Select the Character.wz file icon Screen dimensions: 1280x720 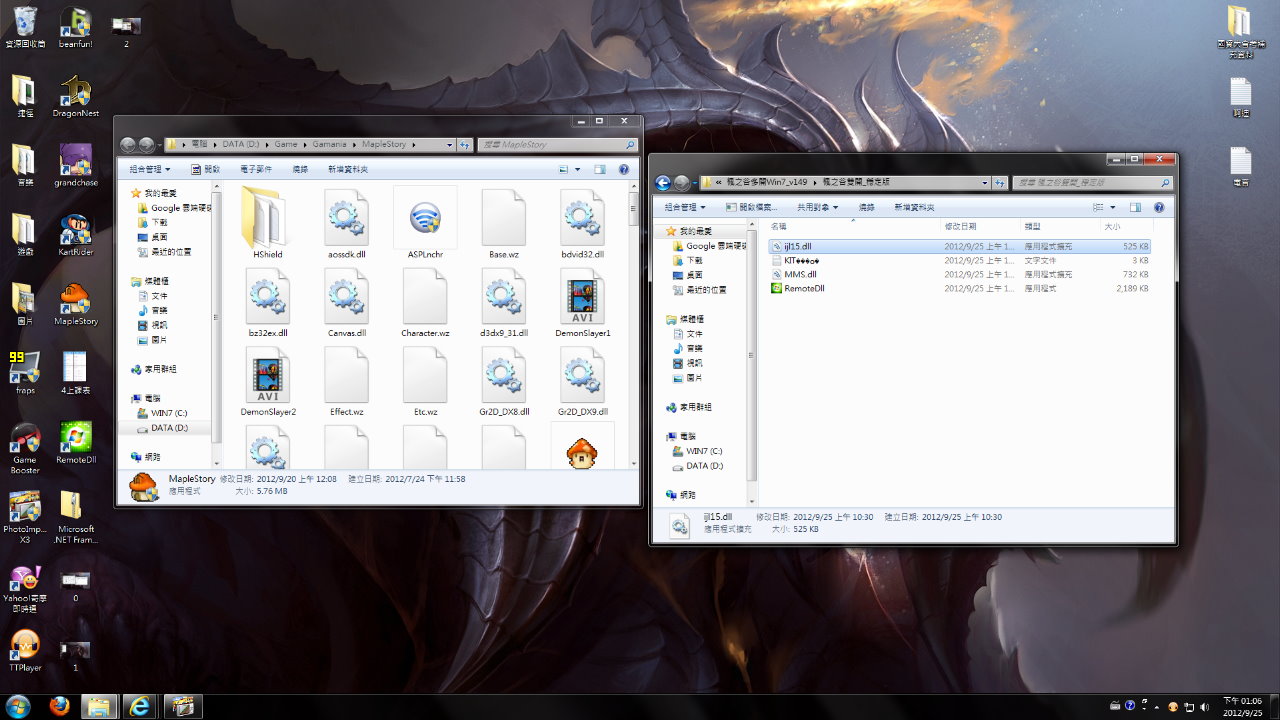(425, 302)
